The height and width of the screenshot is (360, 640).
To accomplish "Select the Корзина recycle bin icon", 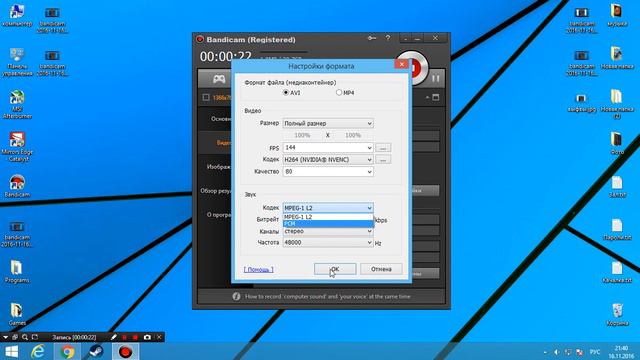I will (x=617, y=314).
